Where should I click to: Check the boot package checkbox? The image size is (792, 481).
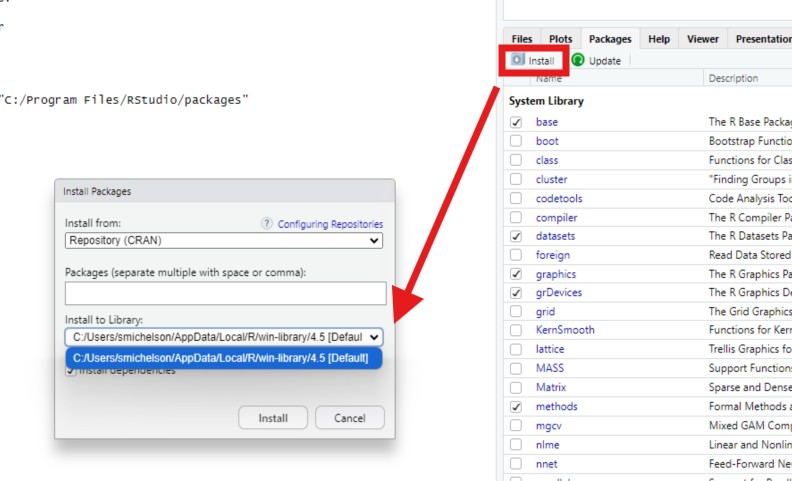516,141
